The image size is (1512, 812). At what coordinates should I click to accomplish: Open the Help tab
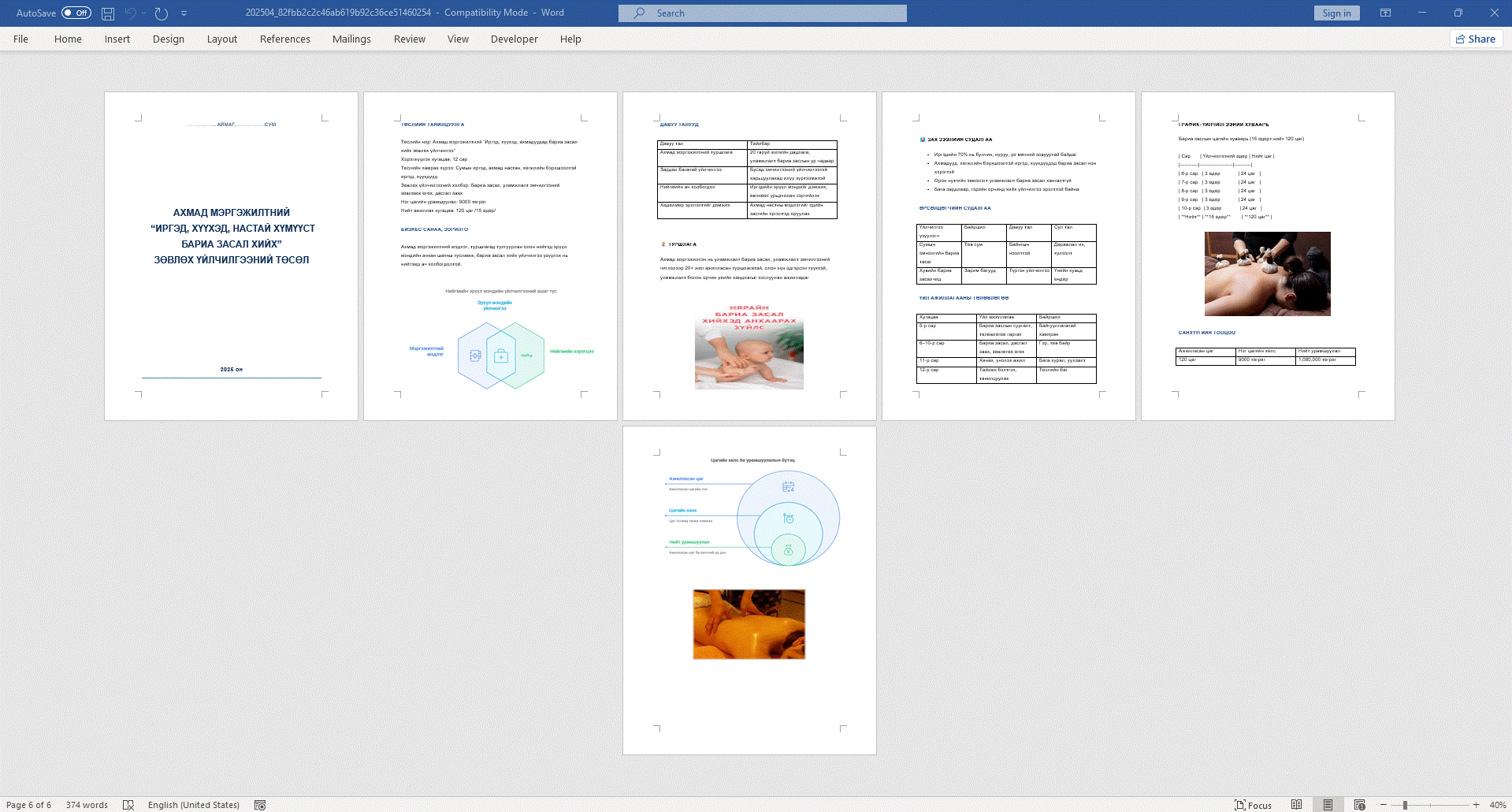point(570,39)
